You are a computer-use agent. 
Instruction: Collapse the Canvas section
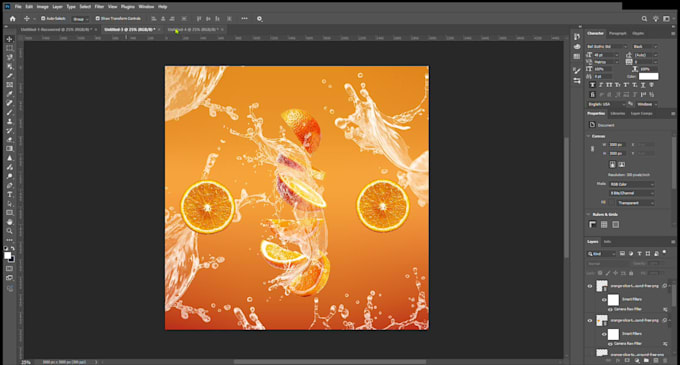pos(588,136)
